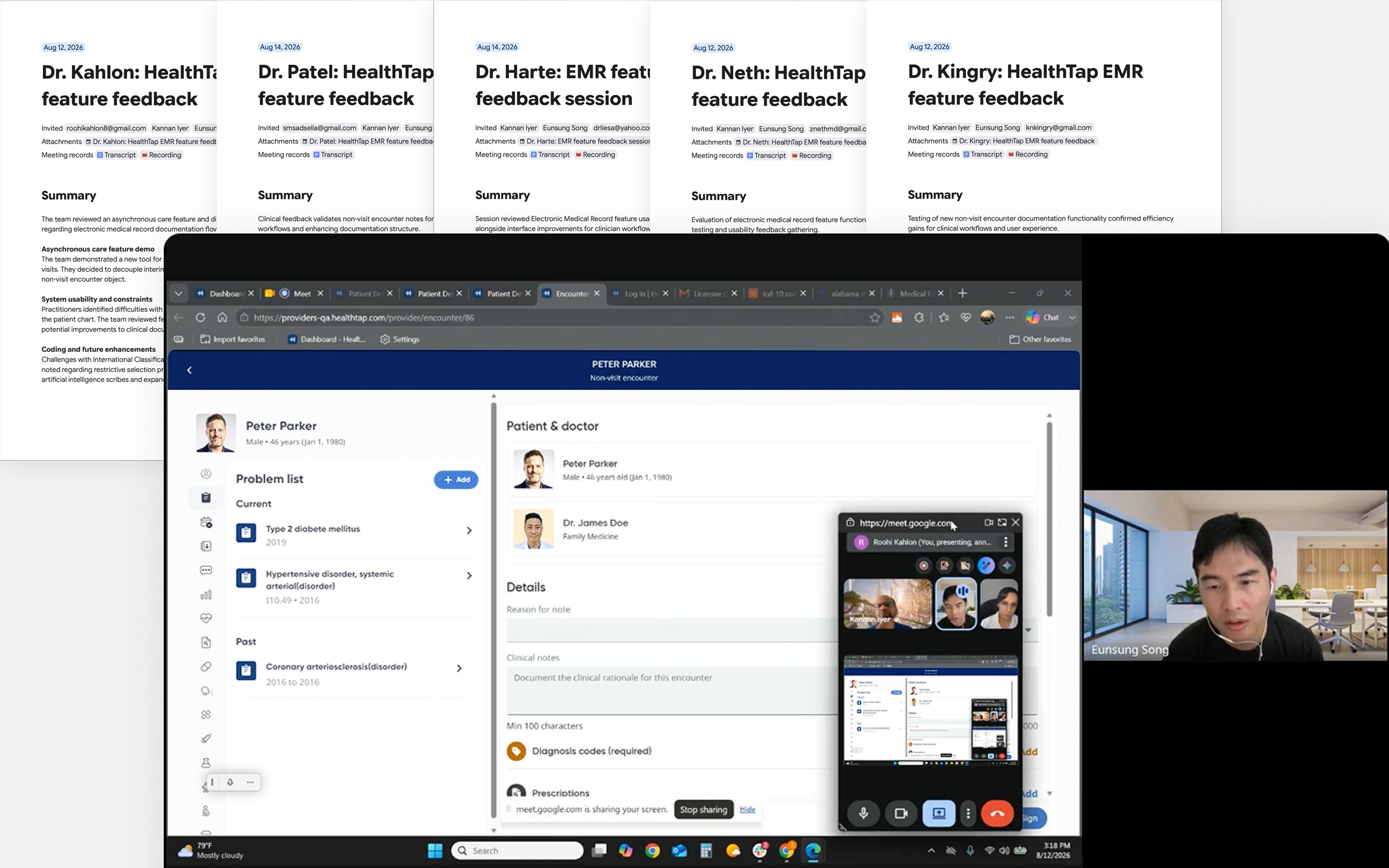The height and width of the screenshot is (868, 1389).
Task: Select the Problem list clipboard sidebar icon
Action: click(x=206, y=498)
